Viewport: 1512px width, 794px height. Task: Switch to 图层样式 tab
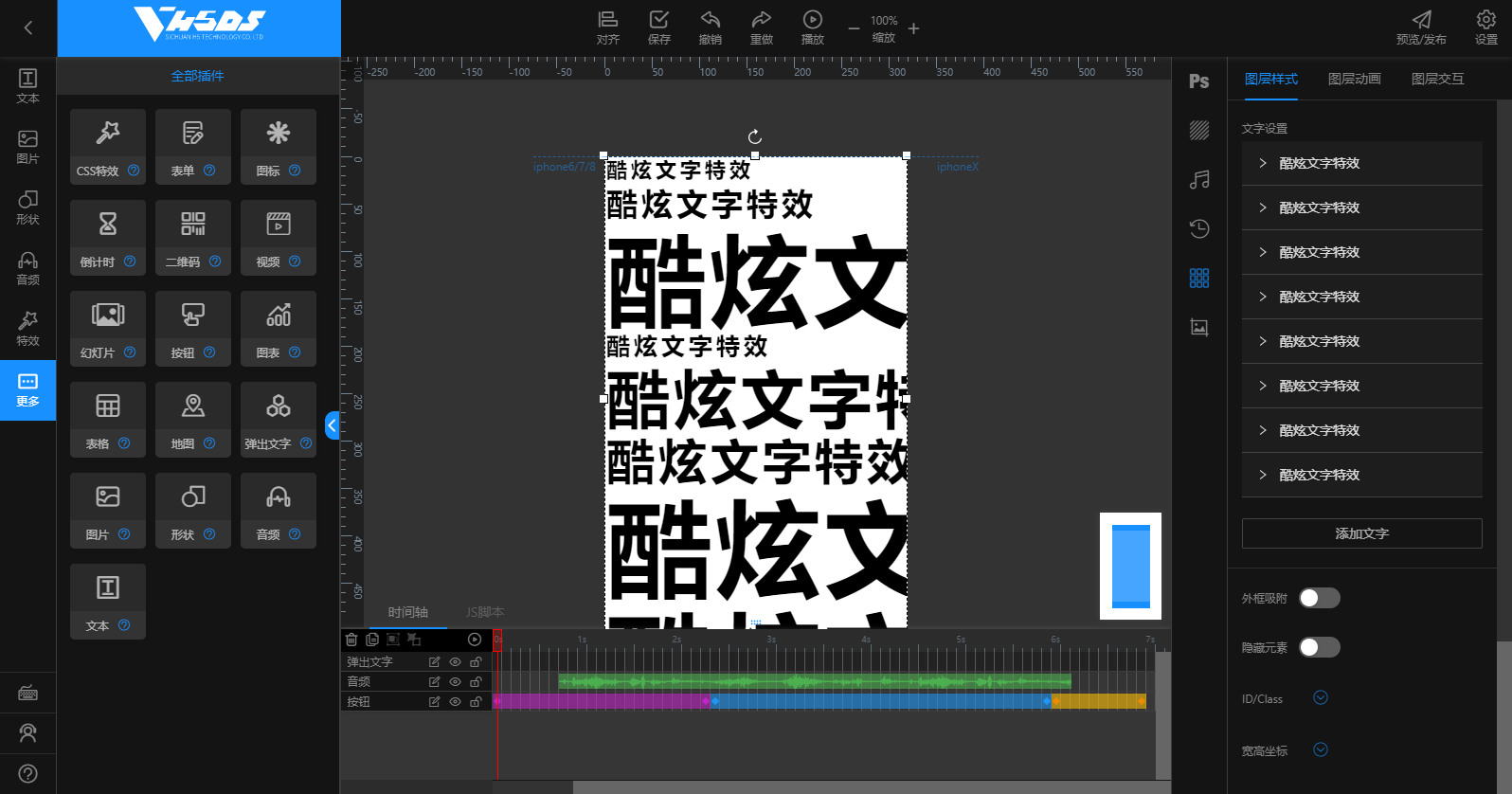tap(1271, 80)
